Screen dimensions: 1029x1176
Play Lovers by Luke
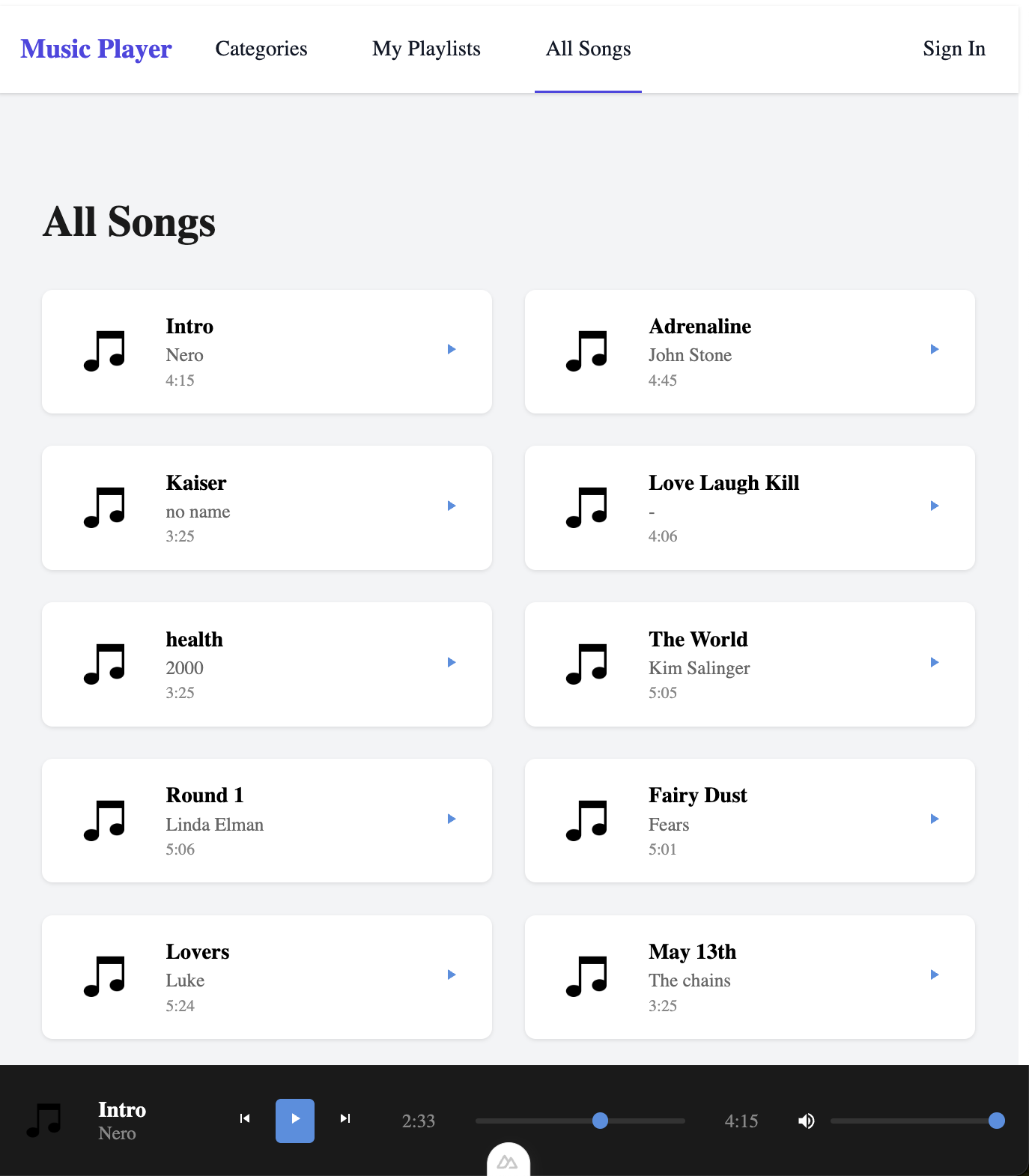click(x=452, y=975)
